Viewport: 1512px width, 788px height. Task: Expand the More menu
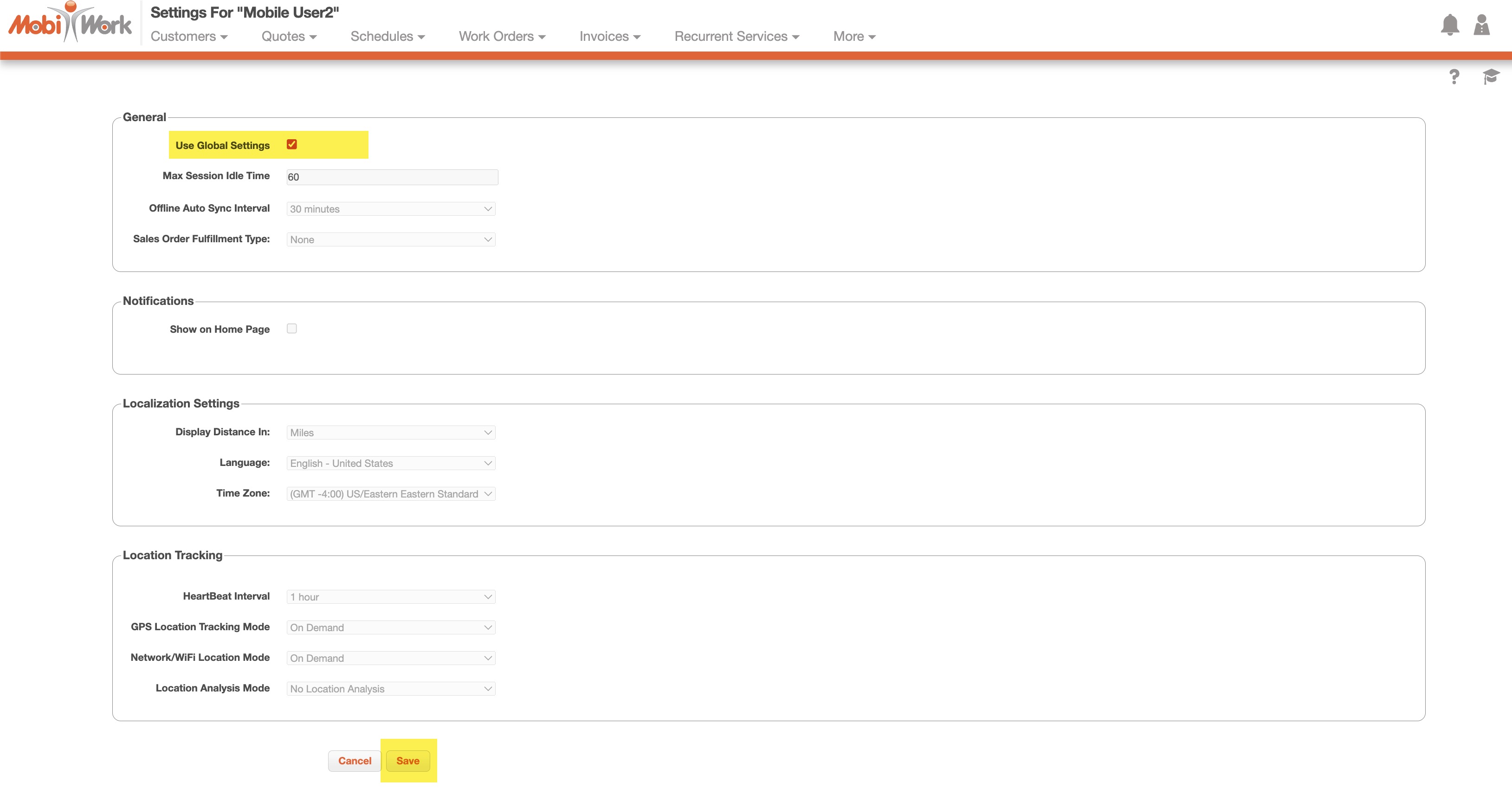point(854,36)
